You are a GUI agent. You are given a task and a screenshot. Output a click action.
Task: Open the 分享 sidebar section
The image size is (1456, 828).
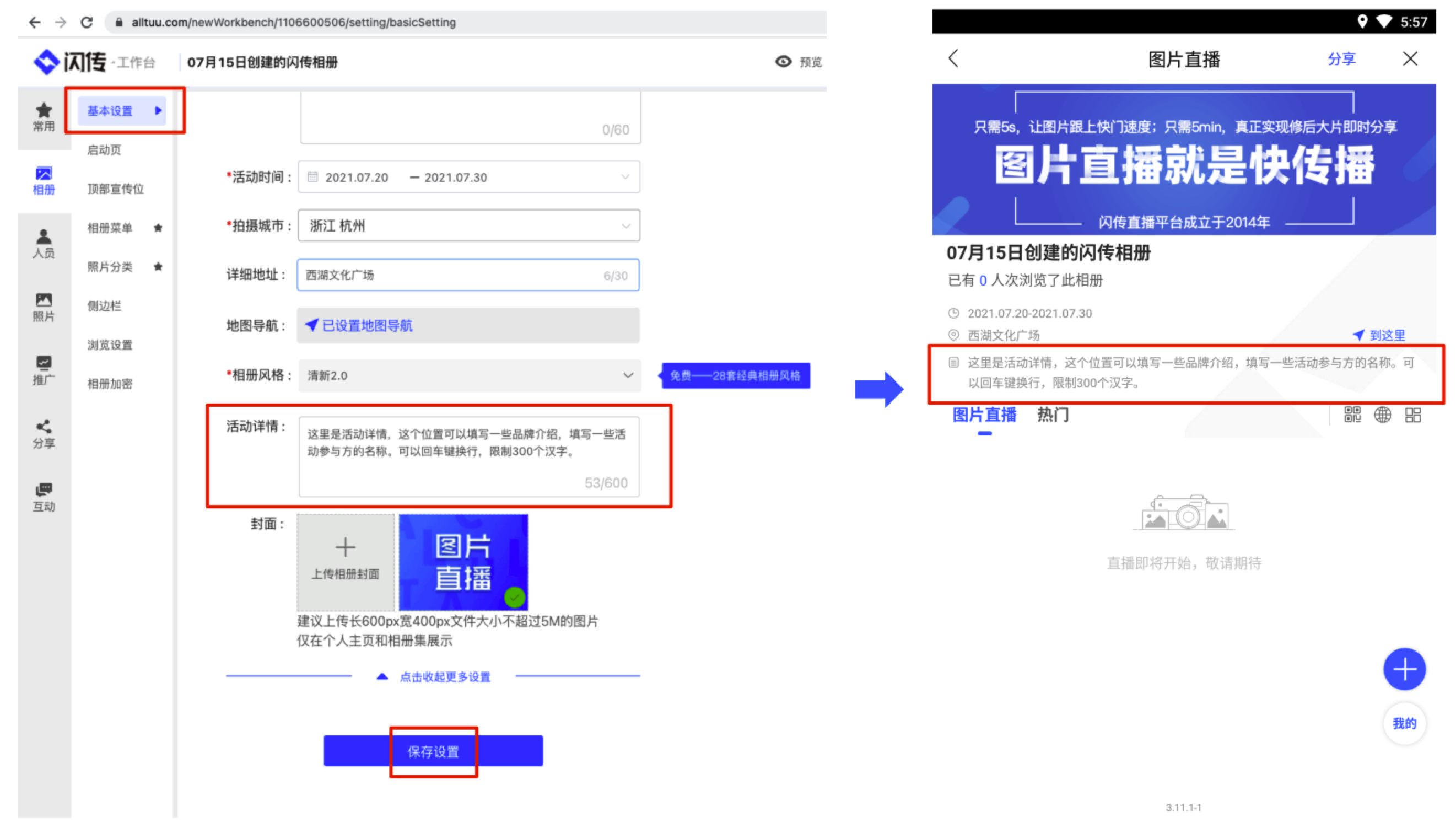click(x=44, y=434)
